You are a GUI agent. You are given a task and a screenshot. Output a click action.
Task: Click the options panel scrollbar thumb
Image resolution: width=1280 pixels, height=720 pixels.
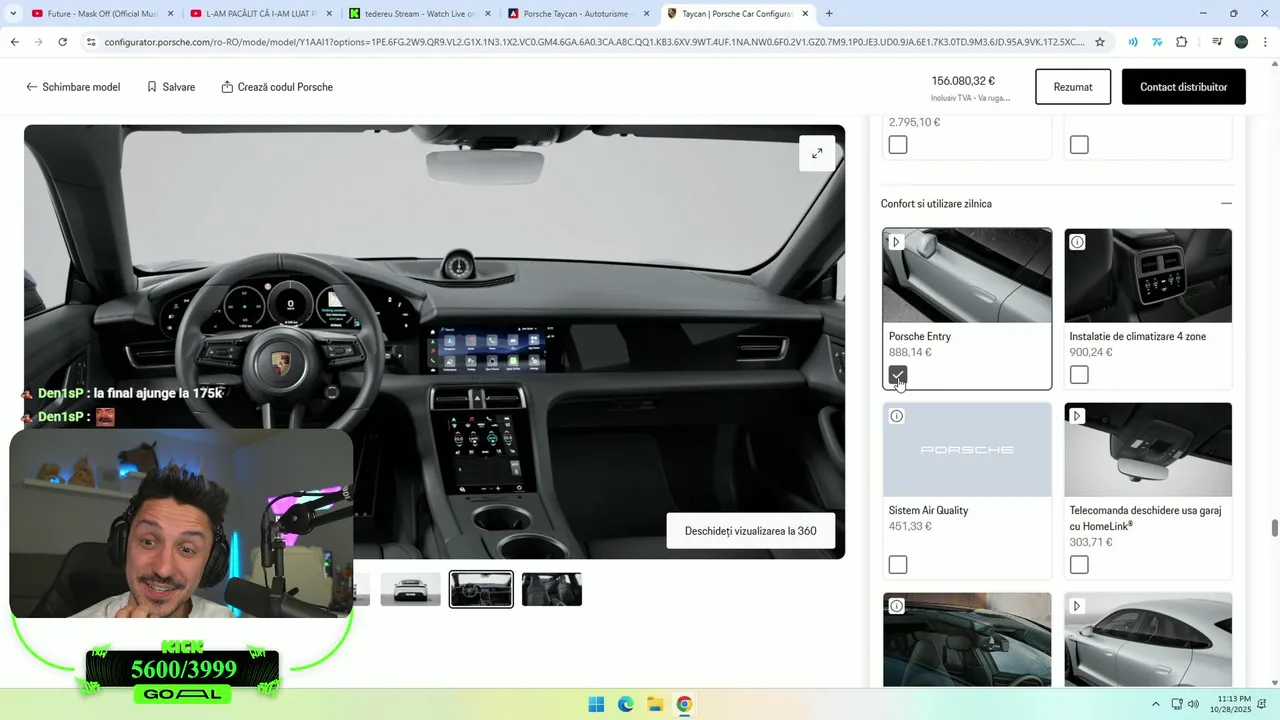[1274, 529]
